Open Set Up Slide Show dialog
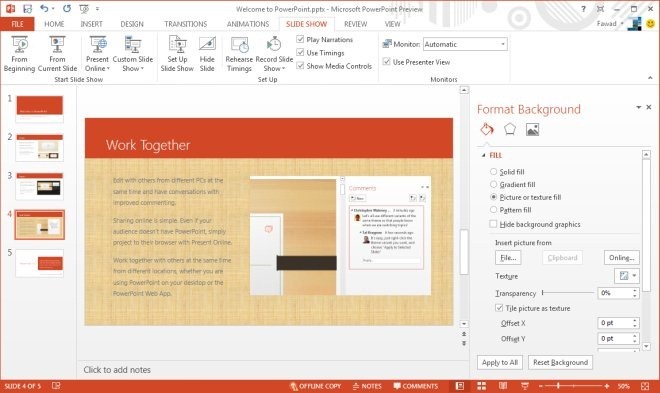660x393 pixels. (177, 54)
